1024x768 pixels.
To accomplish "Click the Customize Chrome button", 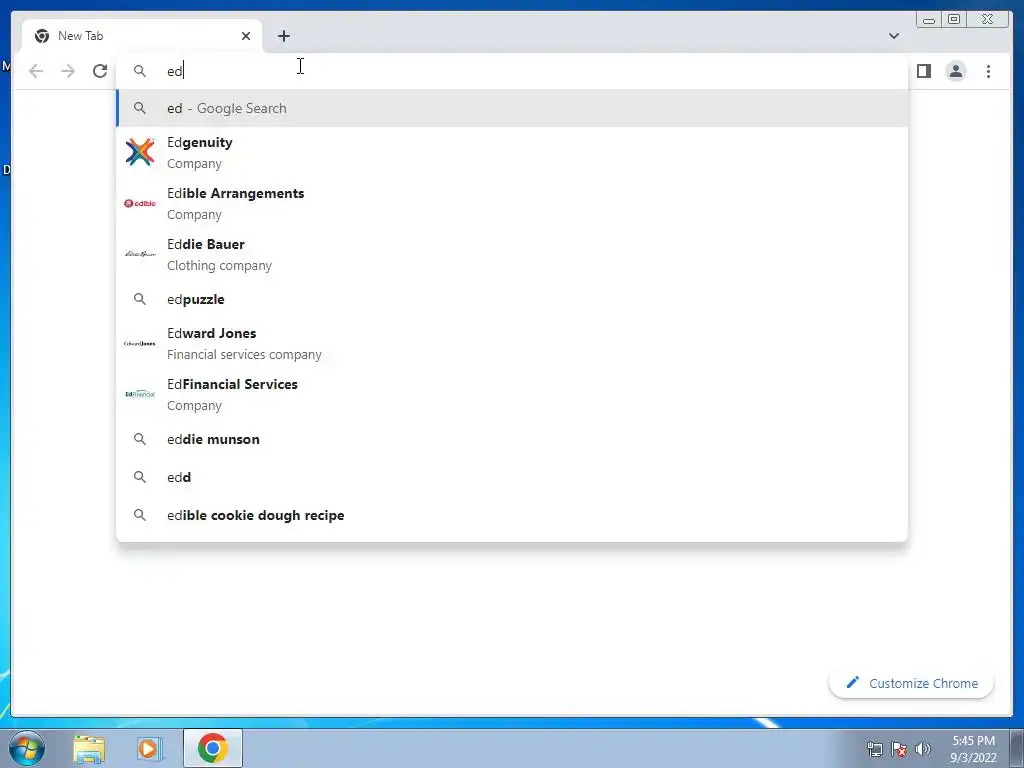I will (912, 683).
